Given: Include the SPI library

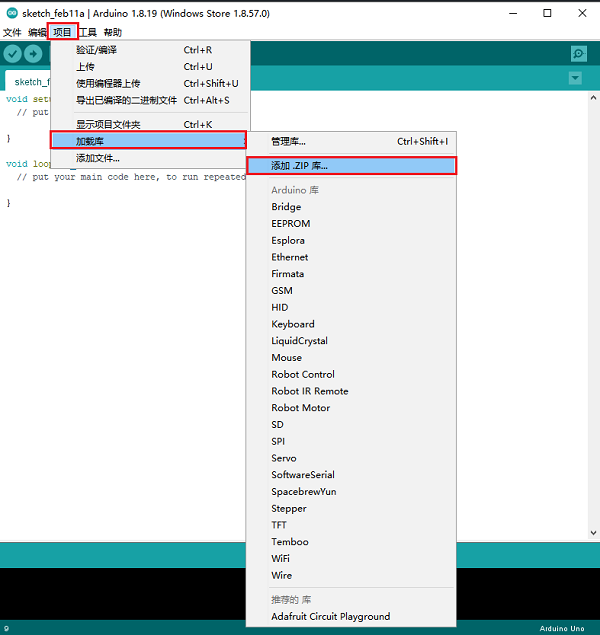Looking at the screenshot, I should point(351,441).
